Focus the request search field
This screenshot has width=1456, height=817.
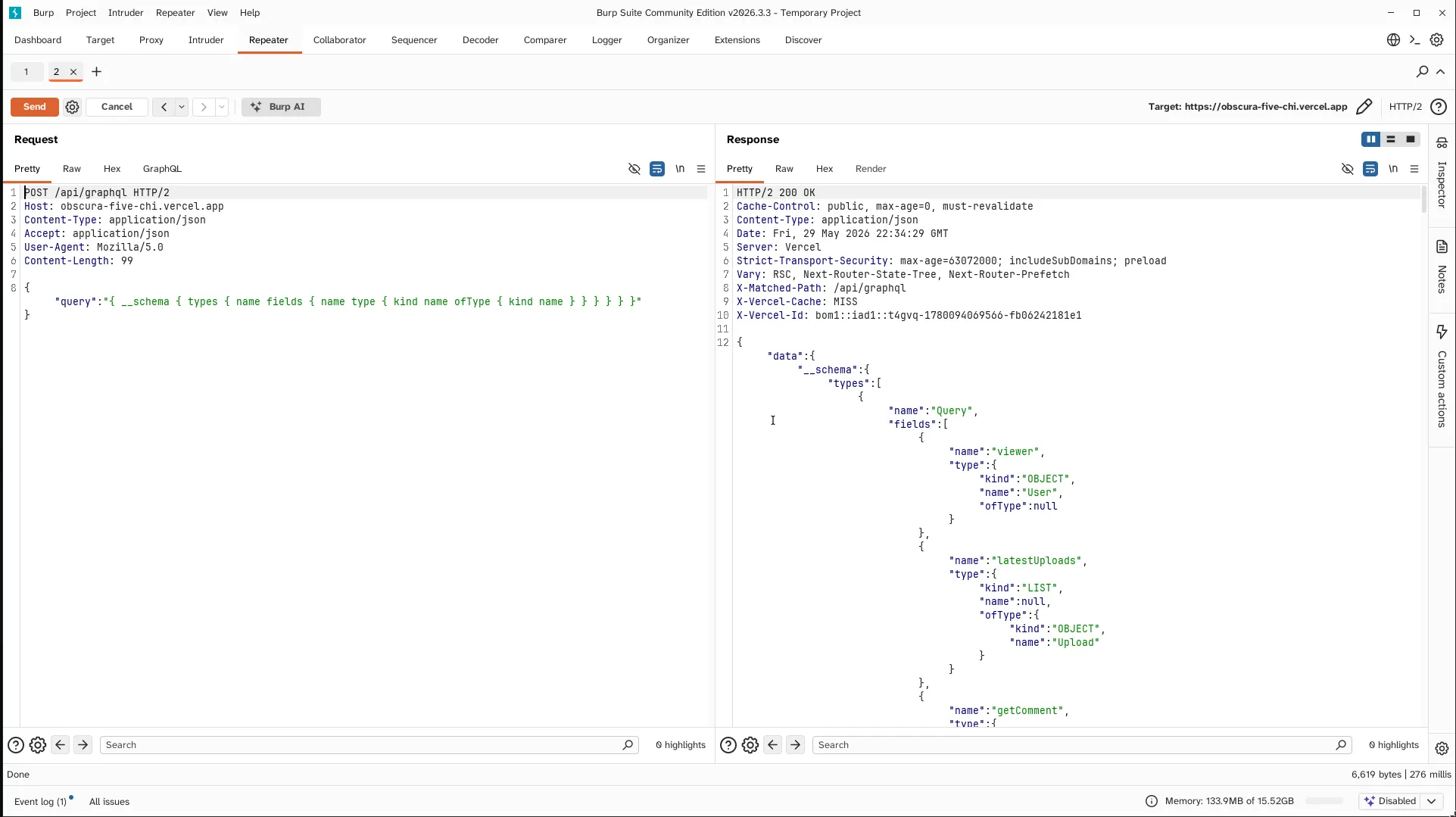tap(369, 745)
